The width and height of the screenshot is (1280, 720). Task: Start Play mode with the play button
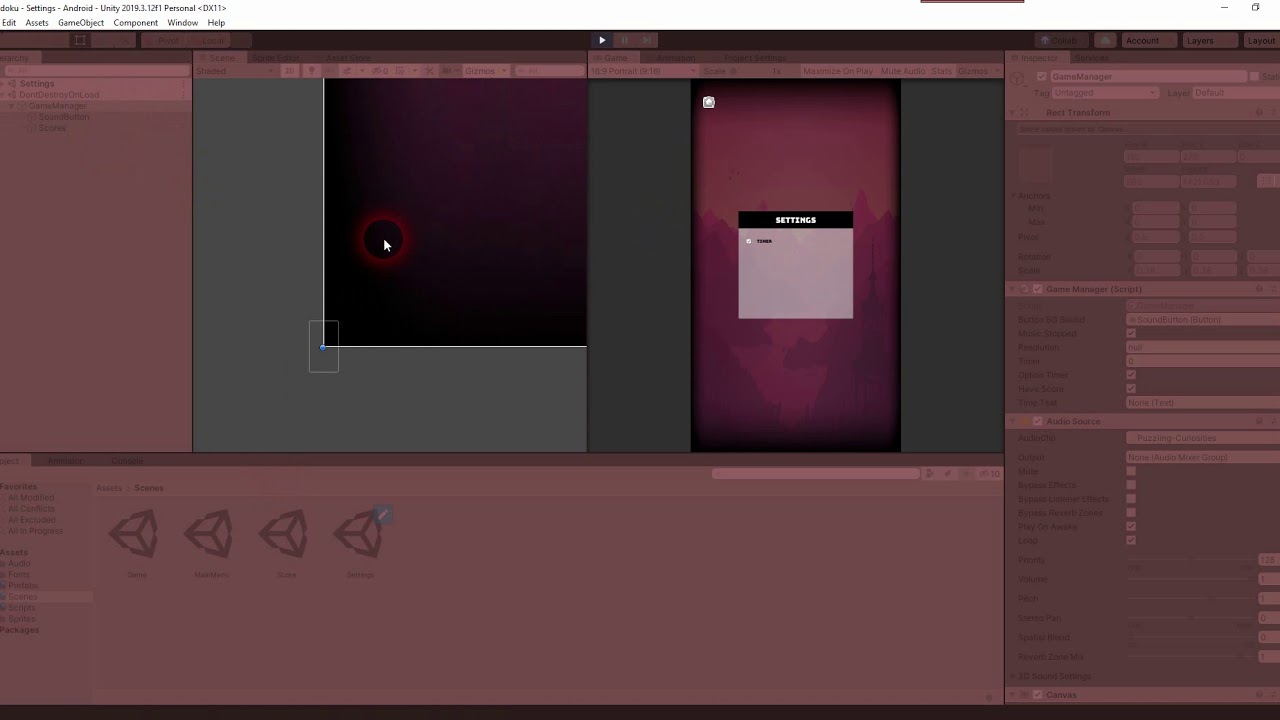tap(601, 40)
